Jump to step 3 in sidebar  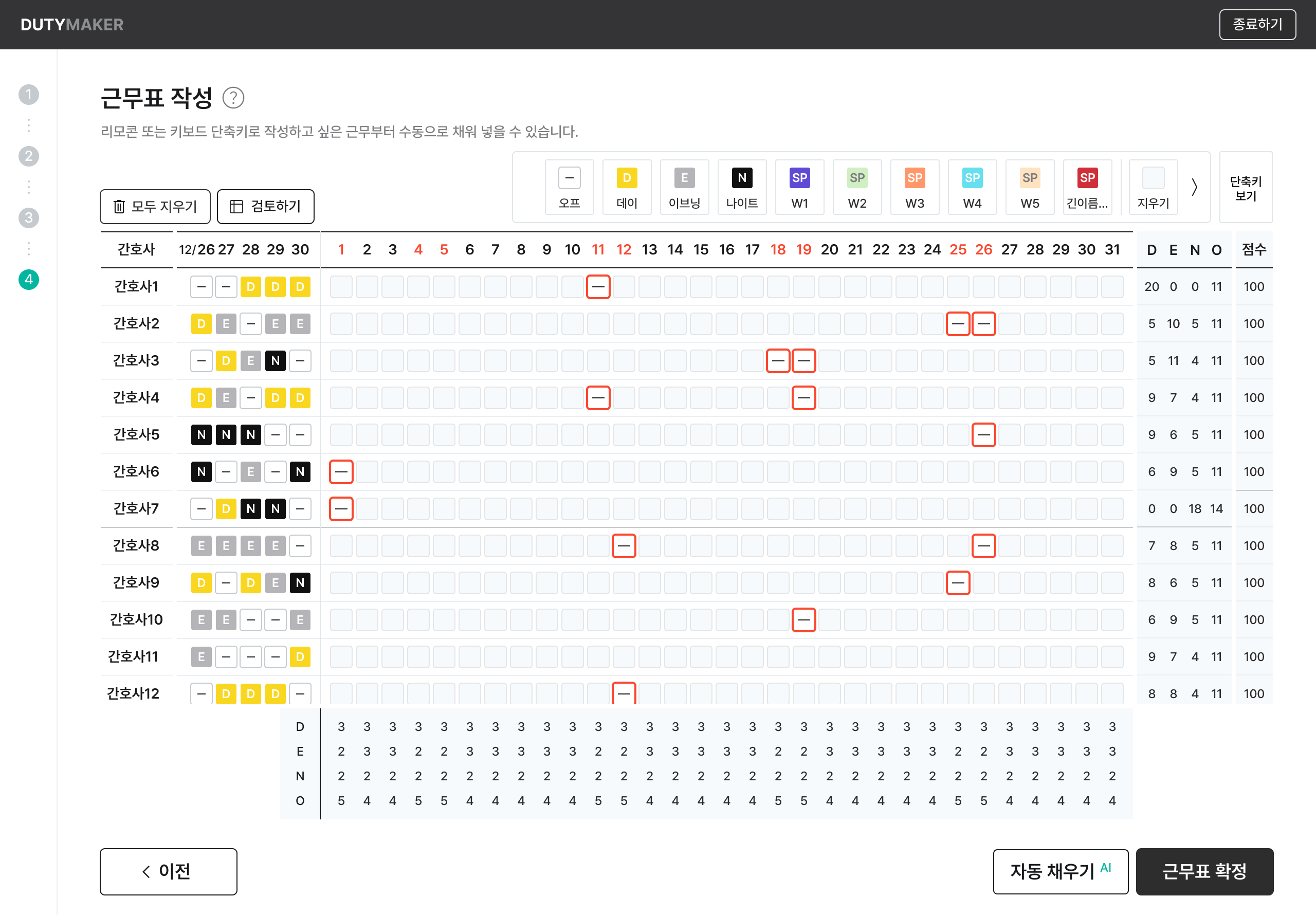29,218
